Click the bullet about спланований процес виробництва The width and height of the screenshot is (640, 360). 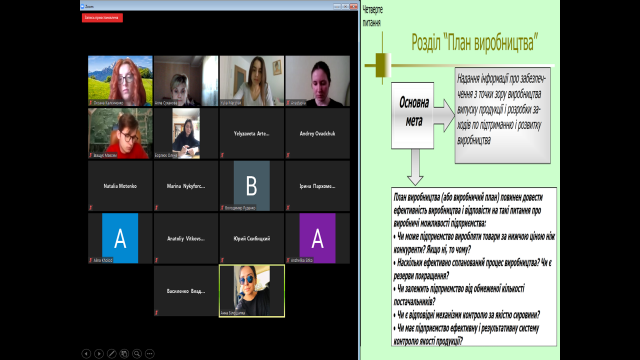473,269
